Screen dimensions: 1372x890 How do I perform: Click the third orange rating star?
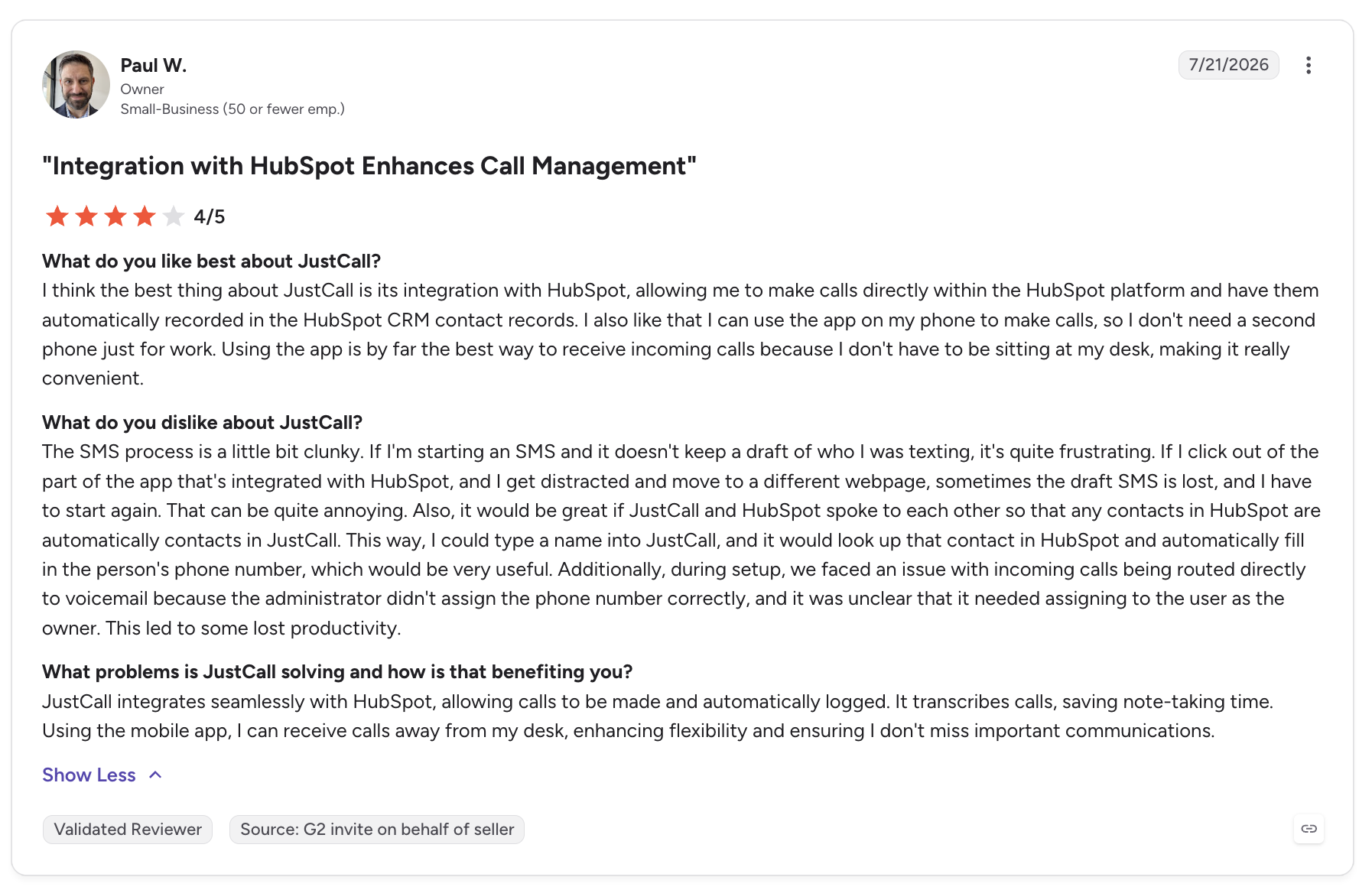click(x=115, y=216)
